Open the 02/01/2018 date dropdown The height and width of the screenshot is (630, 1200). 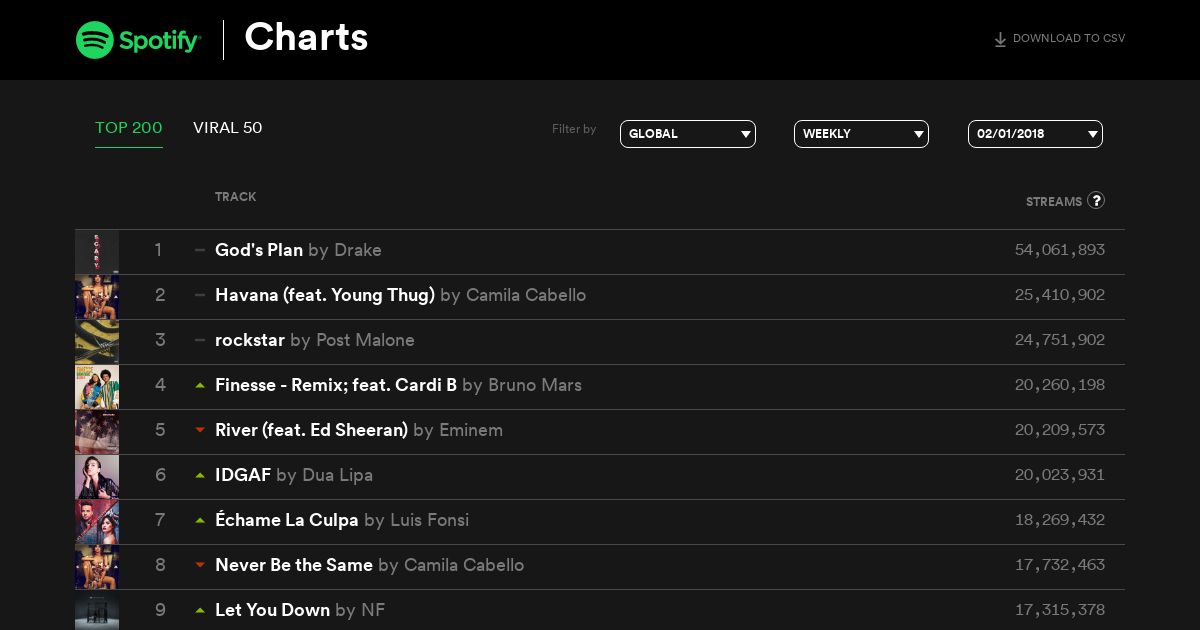point(1035,134)
